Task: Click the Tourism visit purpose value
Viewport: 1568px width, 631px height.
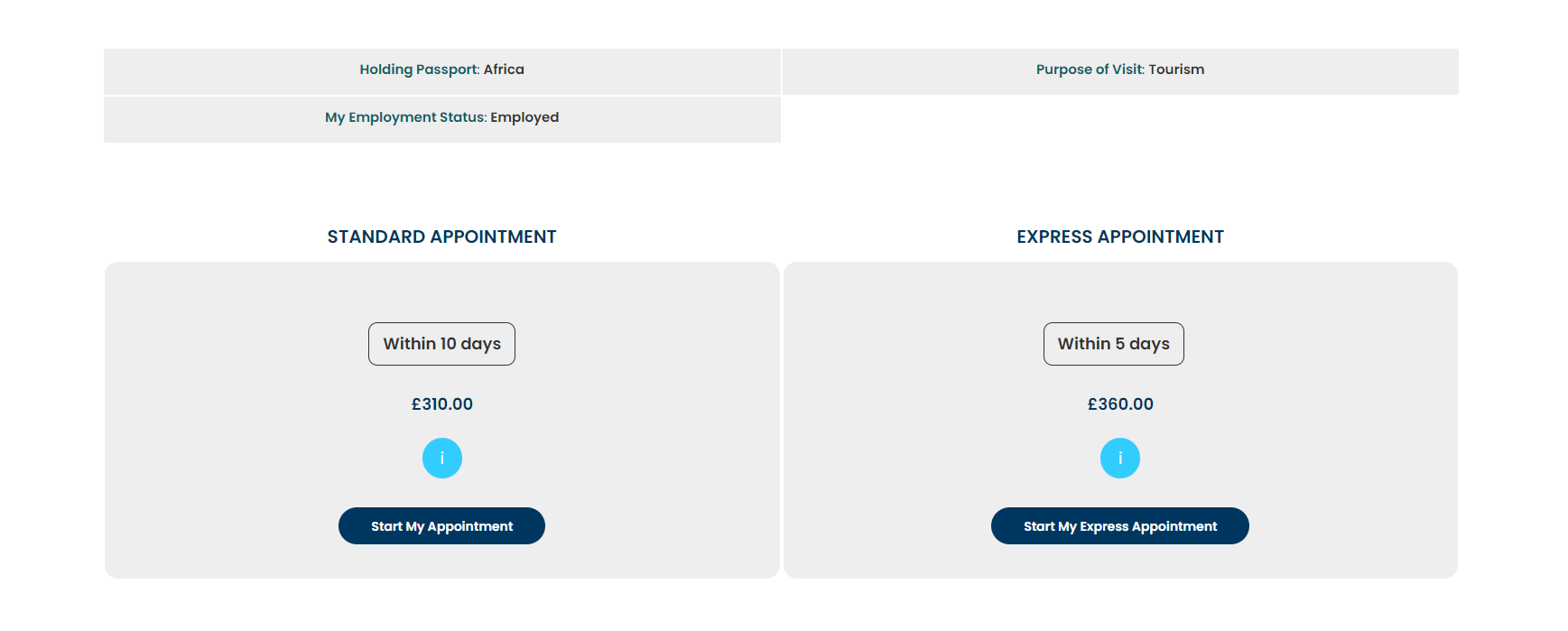Action: pyautogui.click(x=1176, y=70)
